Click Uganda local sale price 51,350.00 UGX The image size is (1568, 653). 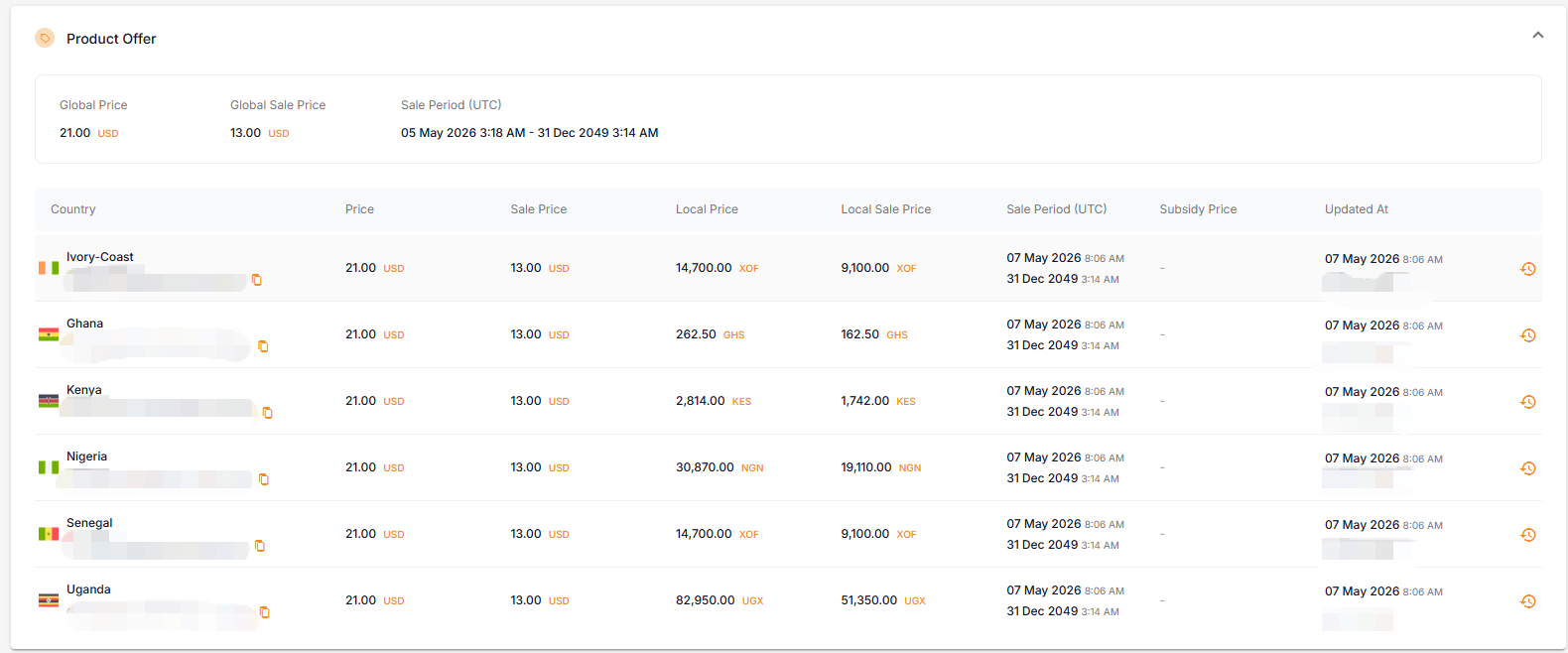click(x=883, y=600)
